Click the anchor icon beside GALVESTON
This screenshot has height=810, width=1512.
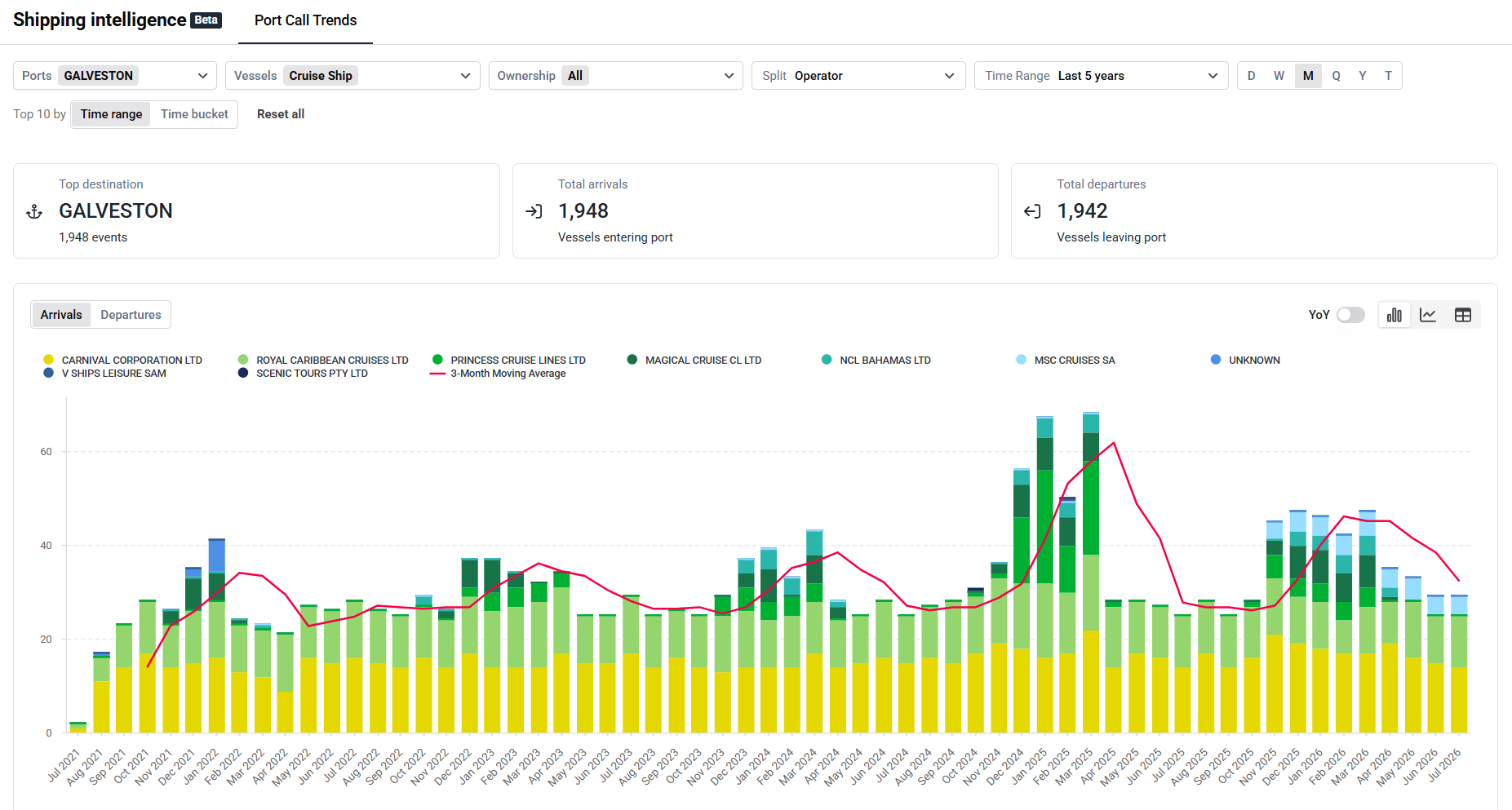(34, 212)
